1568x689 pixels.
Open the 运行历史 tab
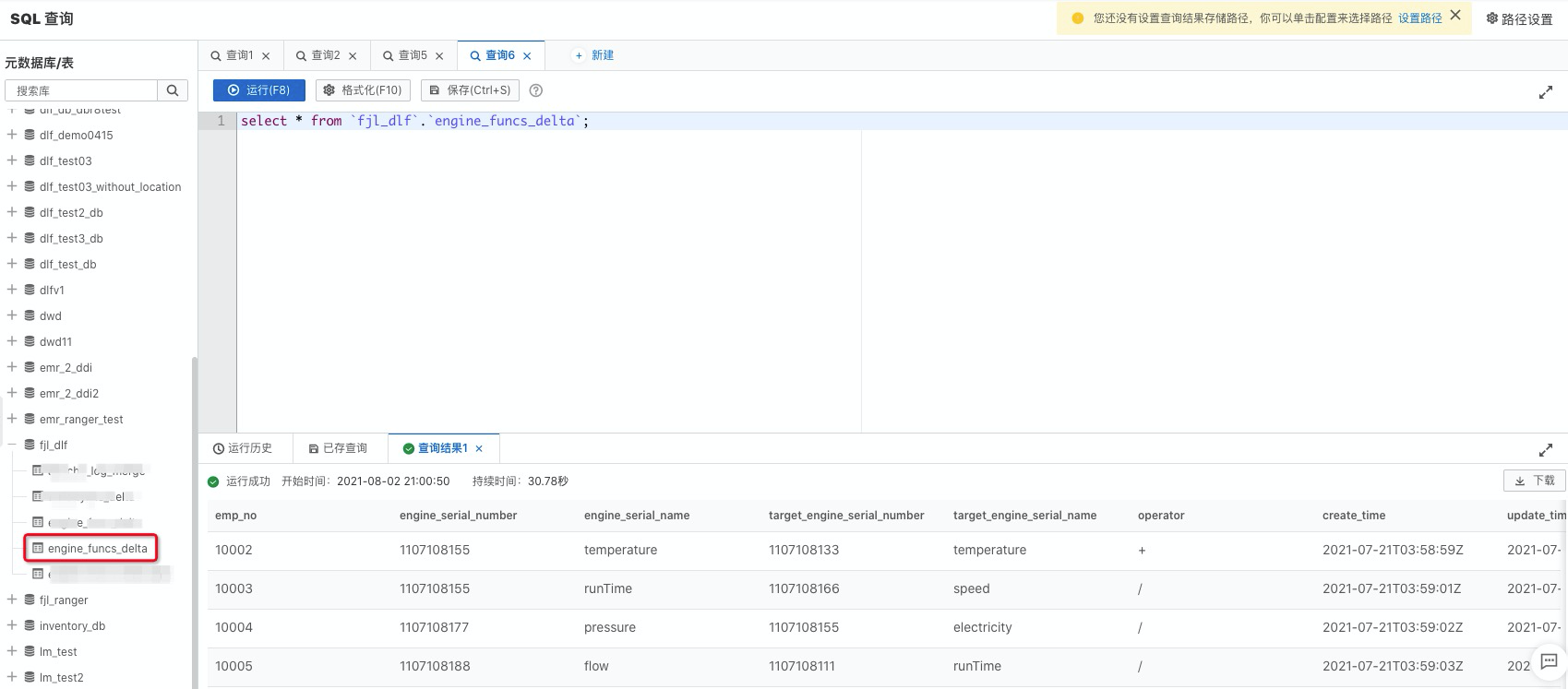243,448
